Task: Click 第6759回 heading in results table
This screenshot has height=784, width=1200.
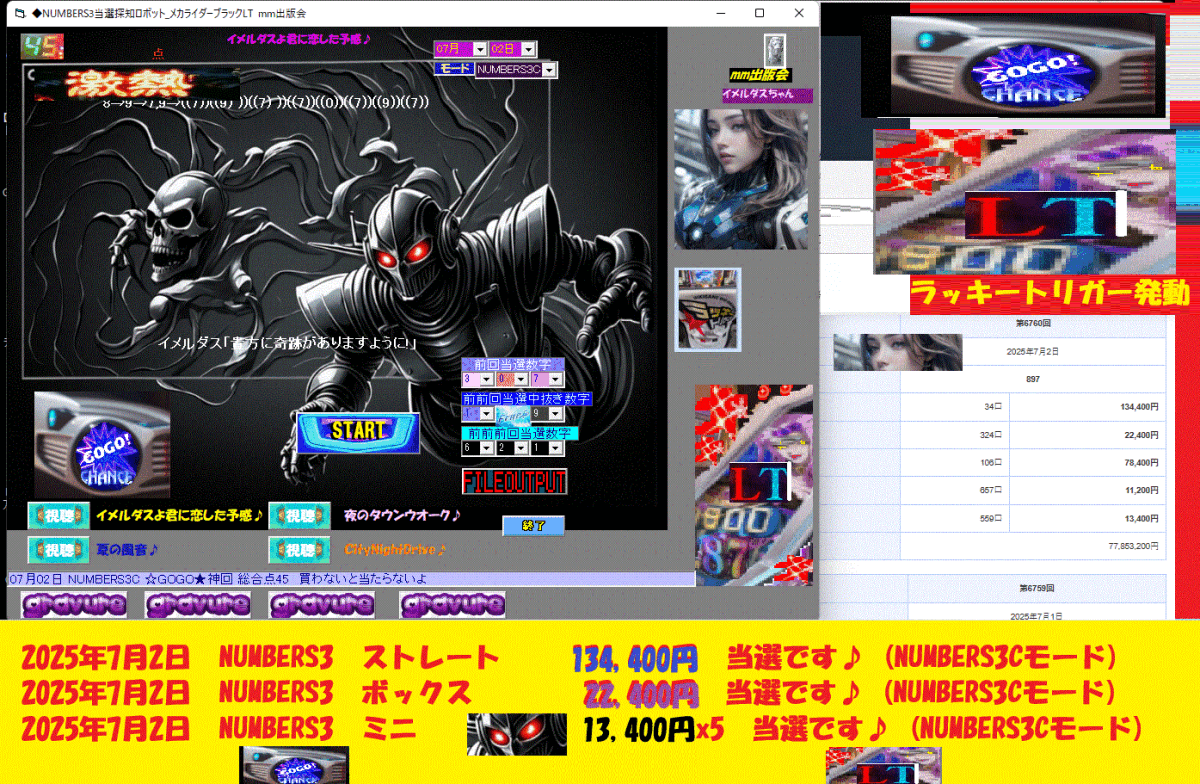Action: pos(1037,588)
